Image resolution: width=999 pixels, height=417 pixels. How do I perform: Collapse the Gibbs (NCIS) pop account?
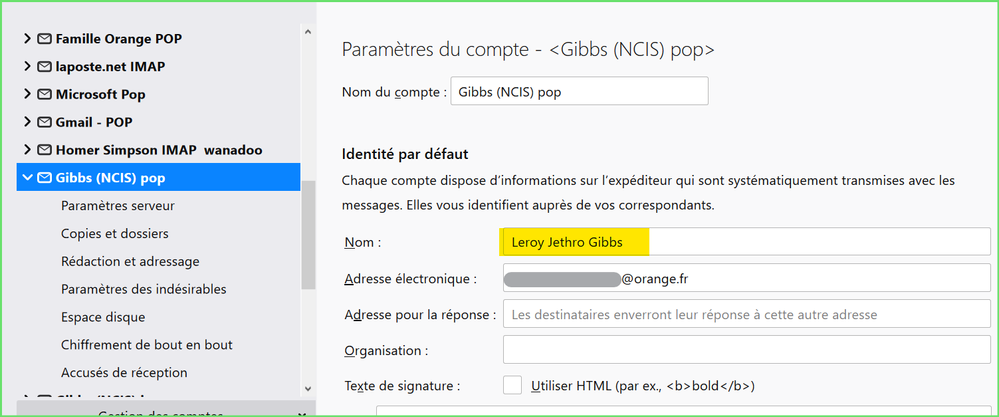(26, 178)
